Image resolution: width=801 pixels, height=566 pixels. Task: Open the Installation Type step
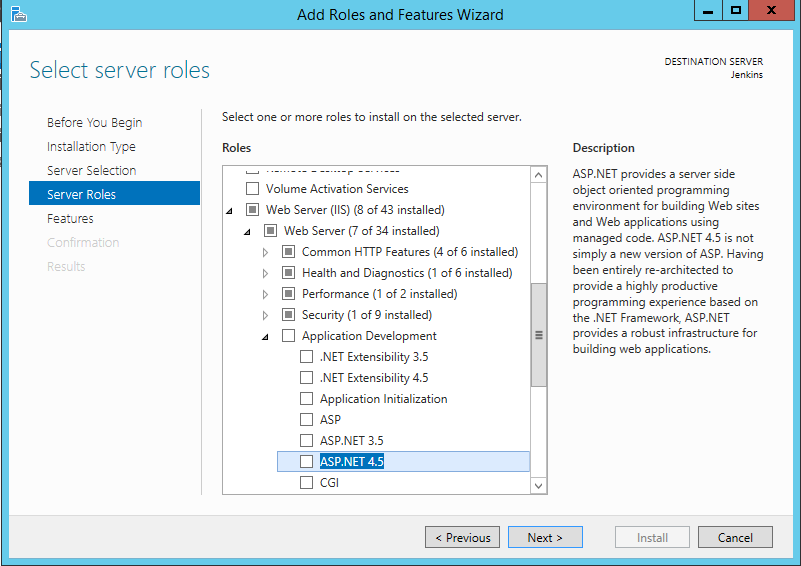(x=91, y=147)
